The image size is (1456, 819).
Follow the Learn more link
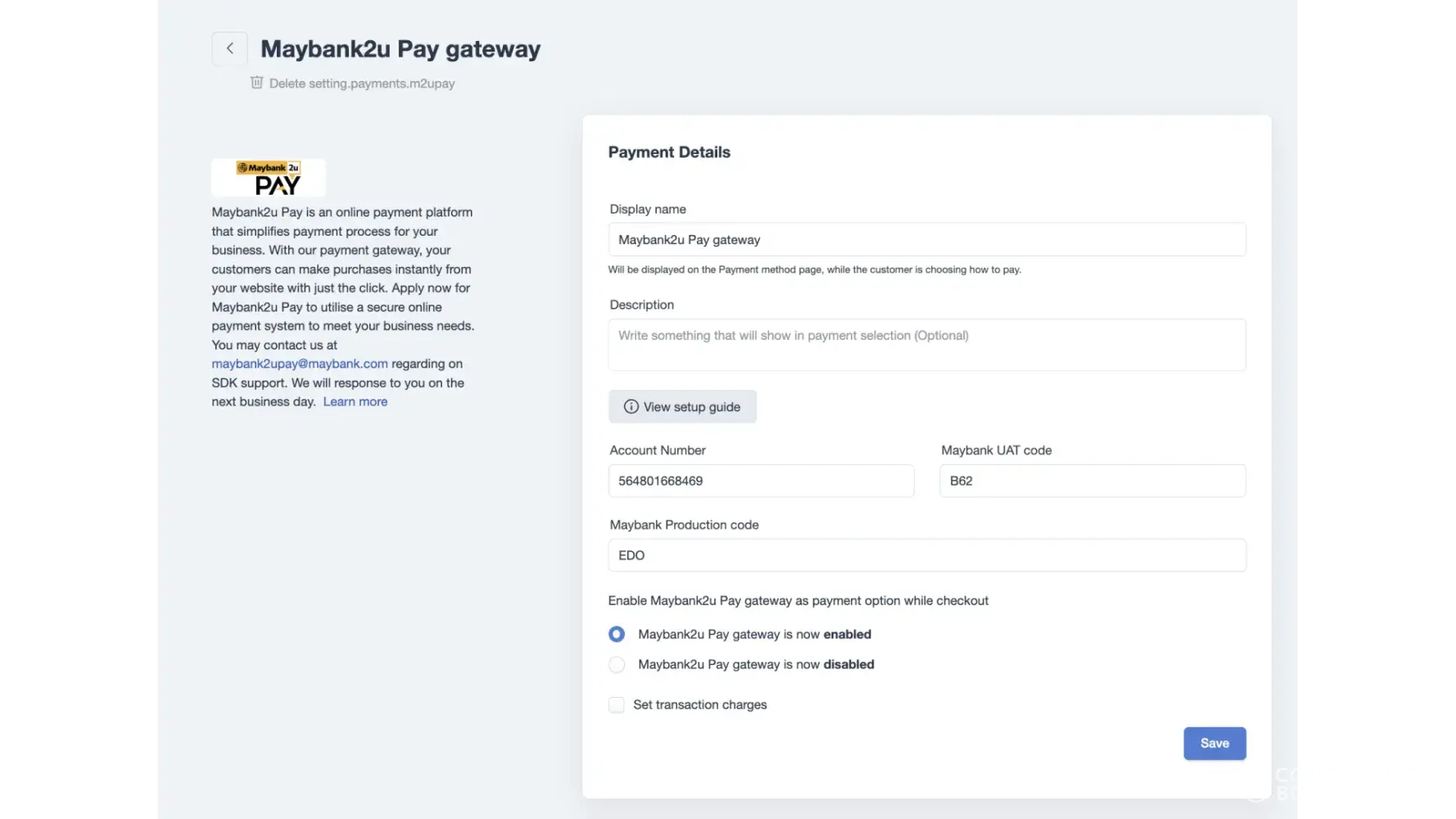point(355,401)
